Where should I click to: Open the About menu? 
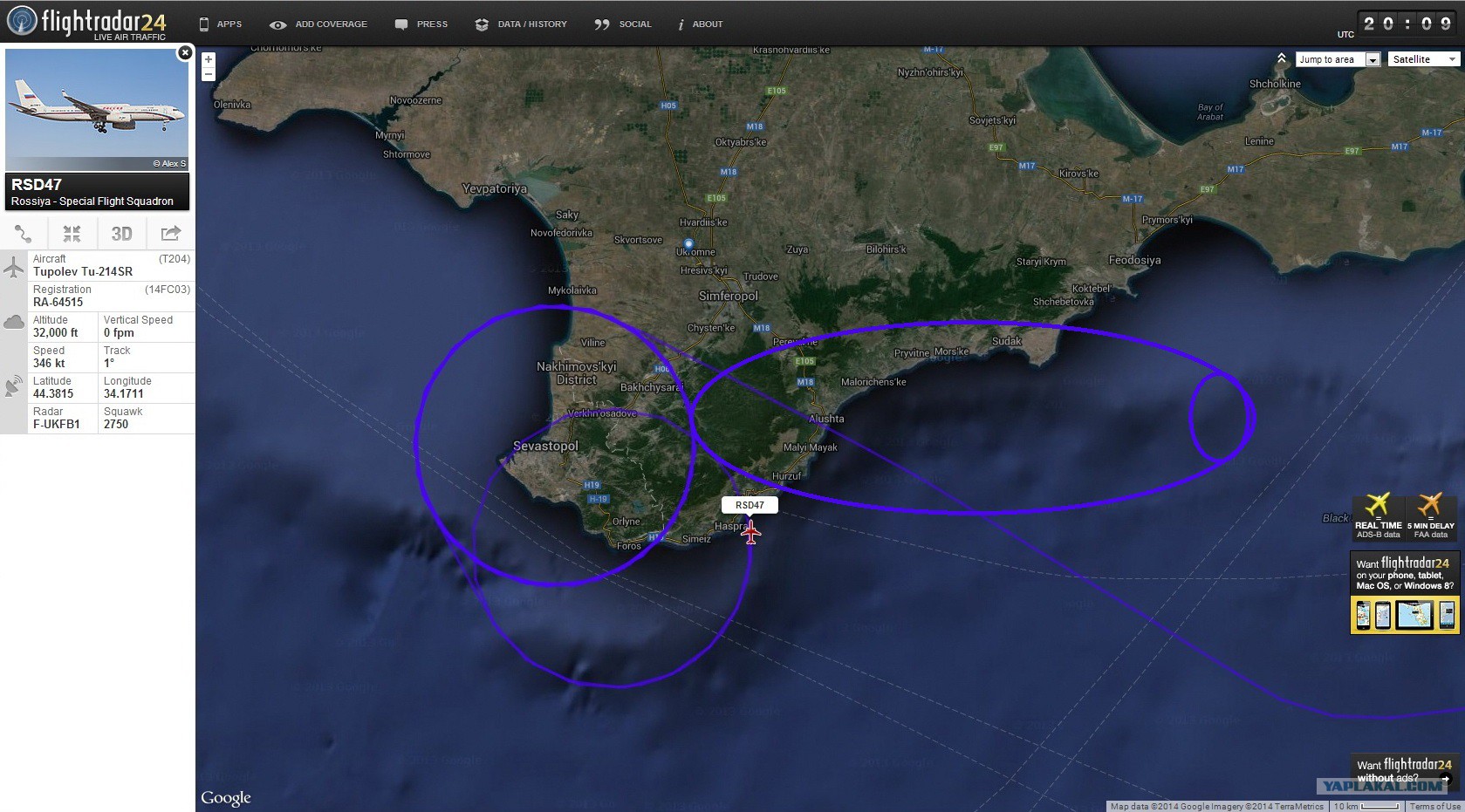pos(701,24)
